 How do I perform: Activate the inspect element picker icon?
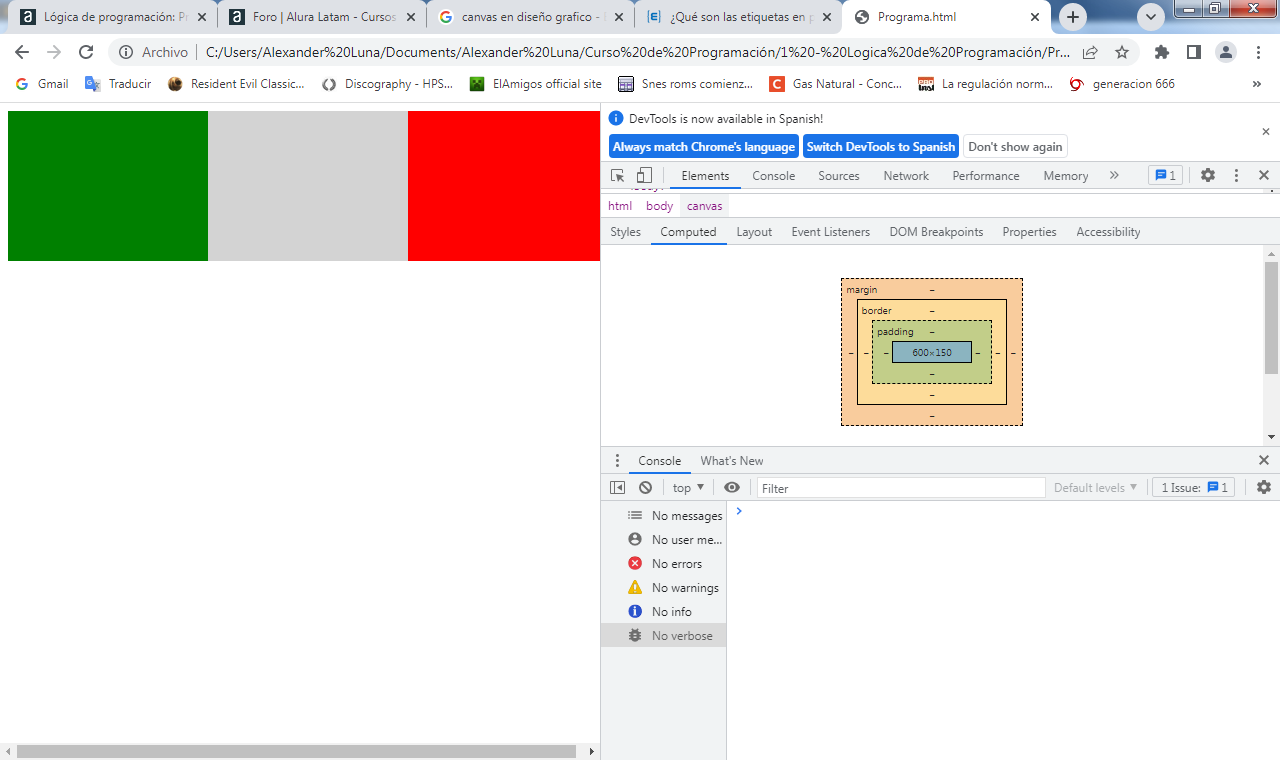coord(618,175)
